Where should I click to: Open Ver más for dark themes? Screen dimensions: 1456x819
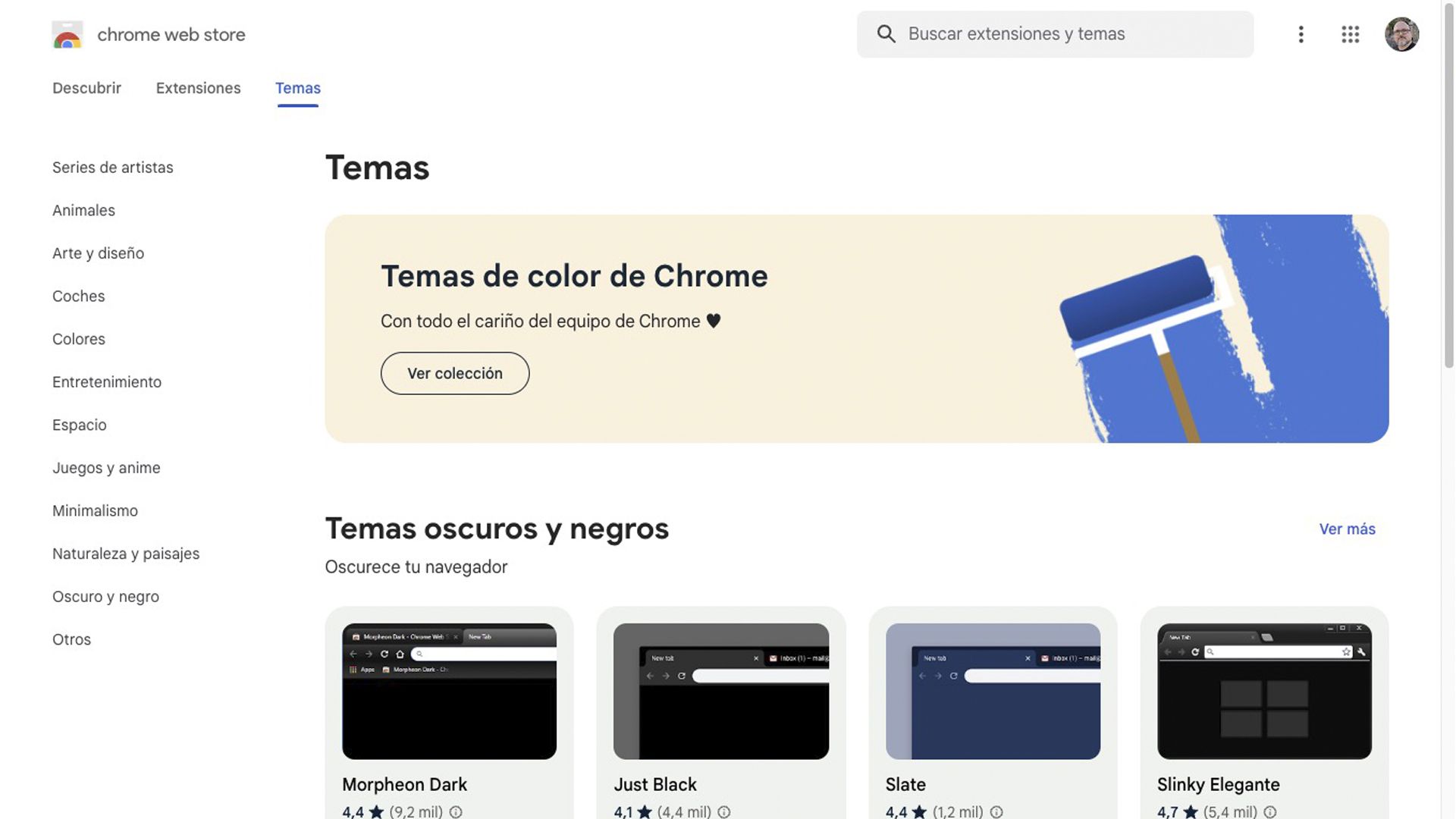[x=1347, y=529]
